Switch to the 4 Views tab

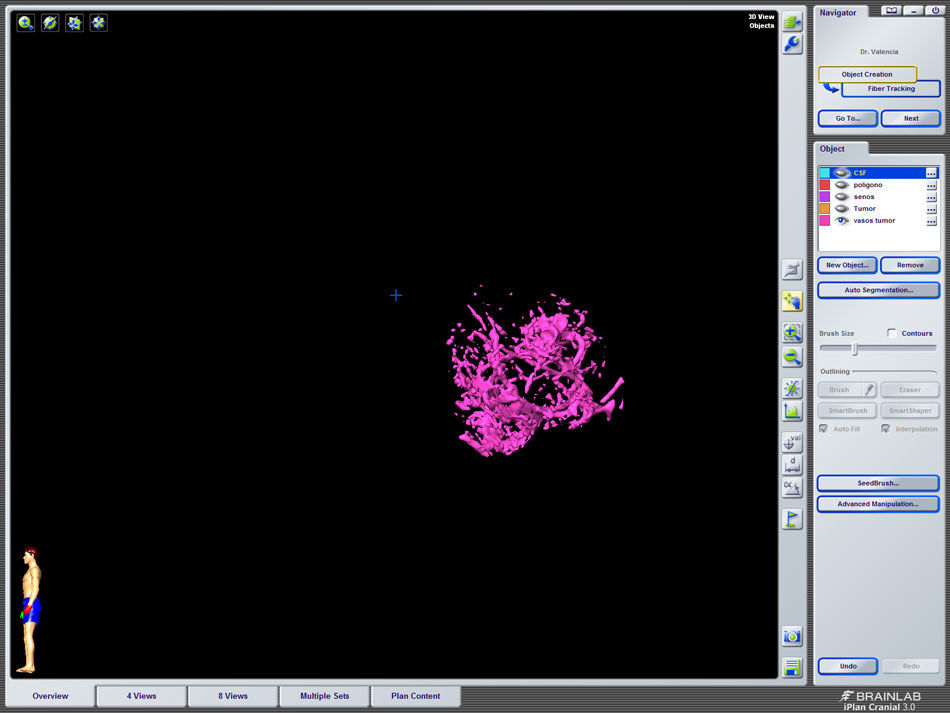pos(141,696)
